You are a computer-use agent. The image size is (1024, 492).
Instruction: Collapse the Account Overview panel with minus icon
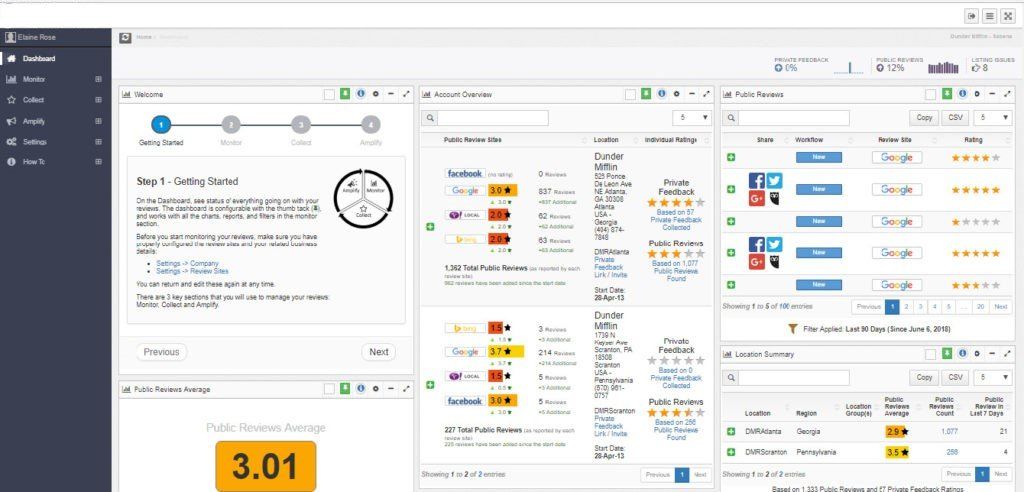pyautogui.click(x=692, y=94)
